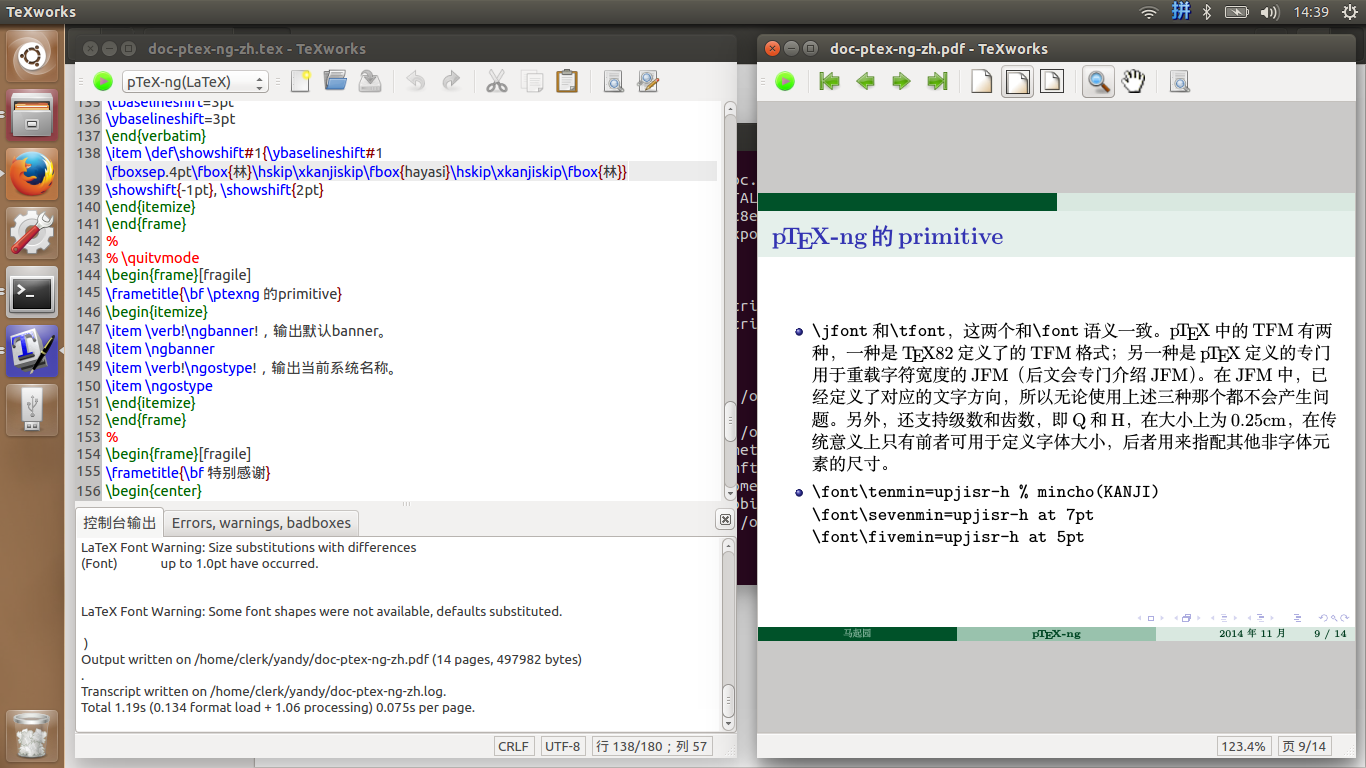Click the page 9/14 indicator in PDF status bar
The height and width of the screenshot is (768, 1366).
1305,746
